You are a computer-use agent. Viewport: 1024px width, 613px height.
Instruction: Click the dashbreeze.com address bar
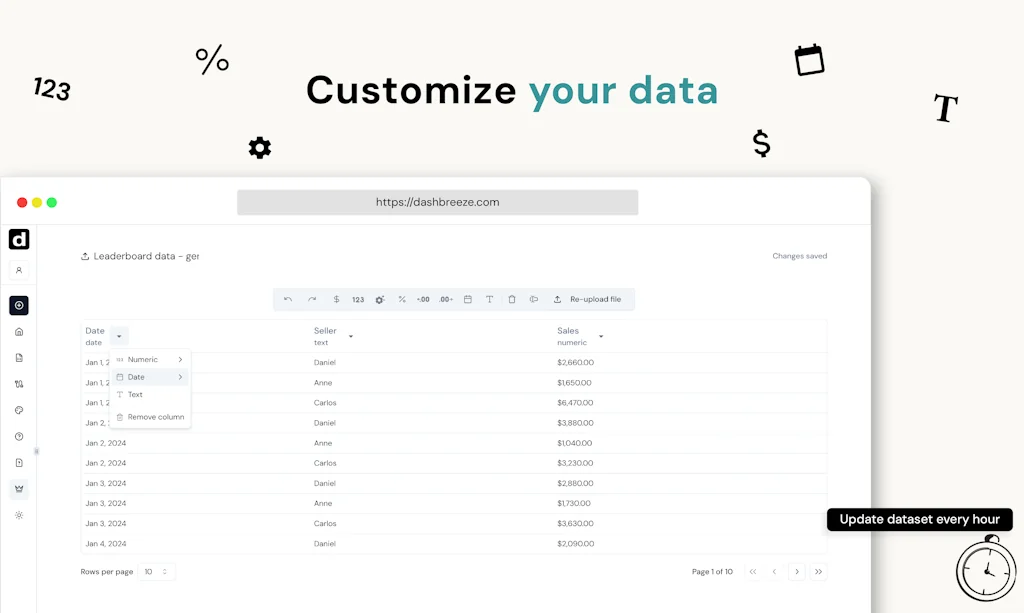(437, 202)
